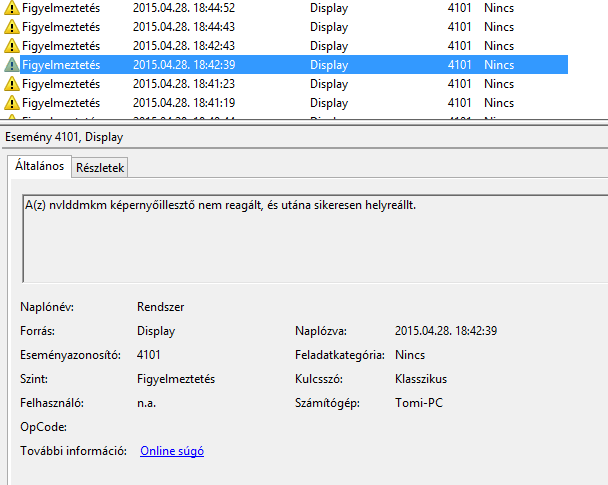Click the warning icon of the 18:44:43 event

11,26
